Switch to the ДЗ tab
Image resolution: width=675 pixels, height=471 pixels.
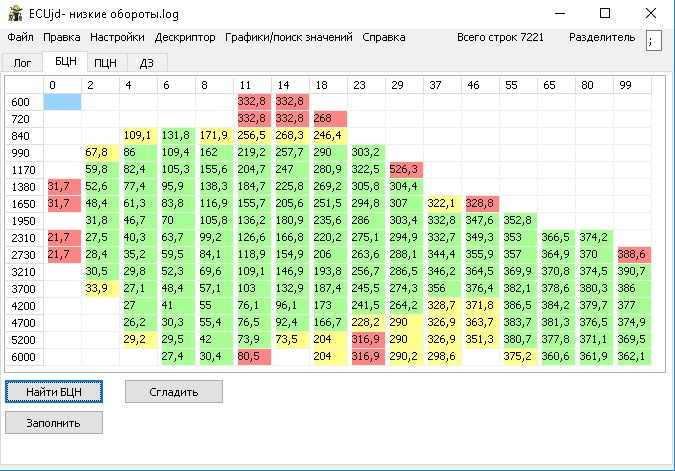(x=147, y=63)
